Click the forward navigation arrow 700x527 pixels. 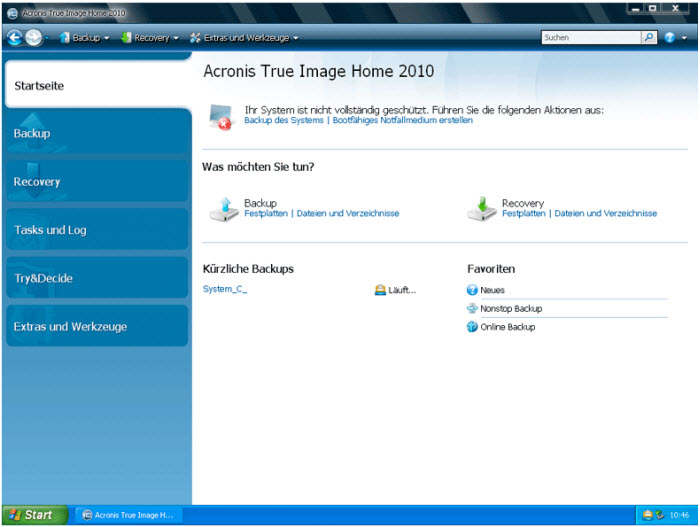click(x=33, y=38)
